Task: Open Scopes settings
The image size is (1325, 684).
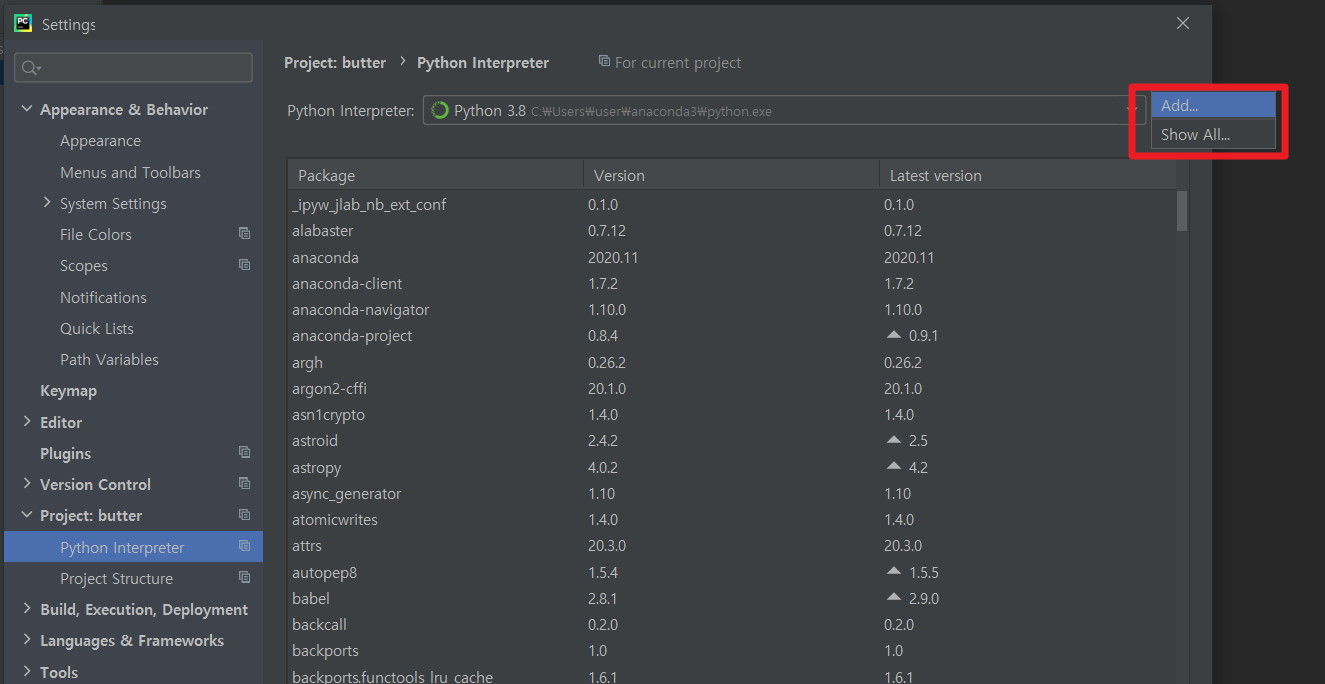Action: (x=84, y=266)
